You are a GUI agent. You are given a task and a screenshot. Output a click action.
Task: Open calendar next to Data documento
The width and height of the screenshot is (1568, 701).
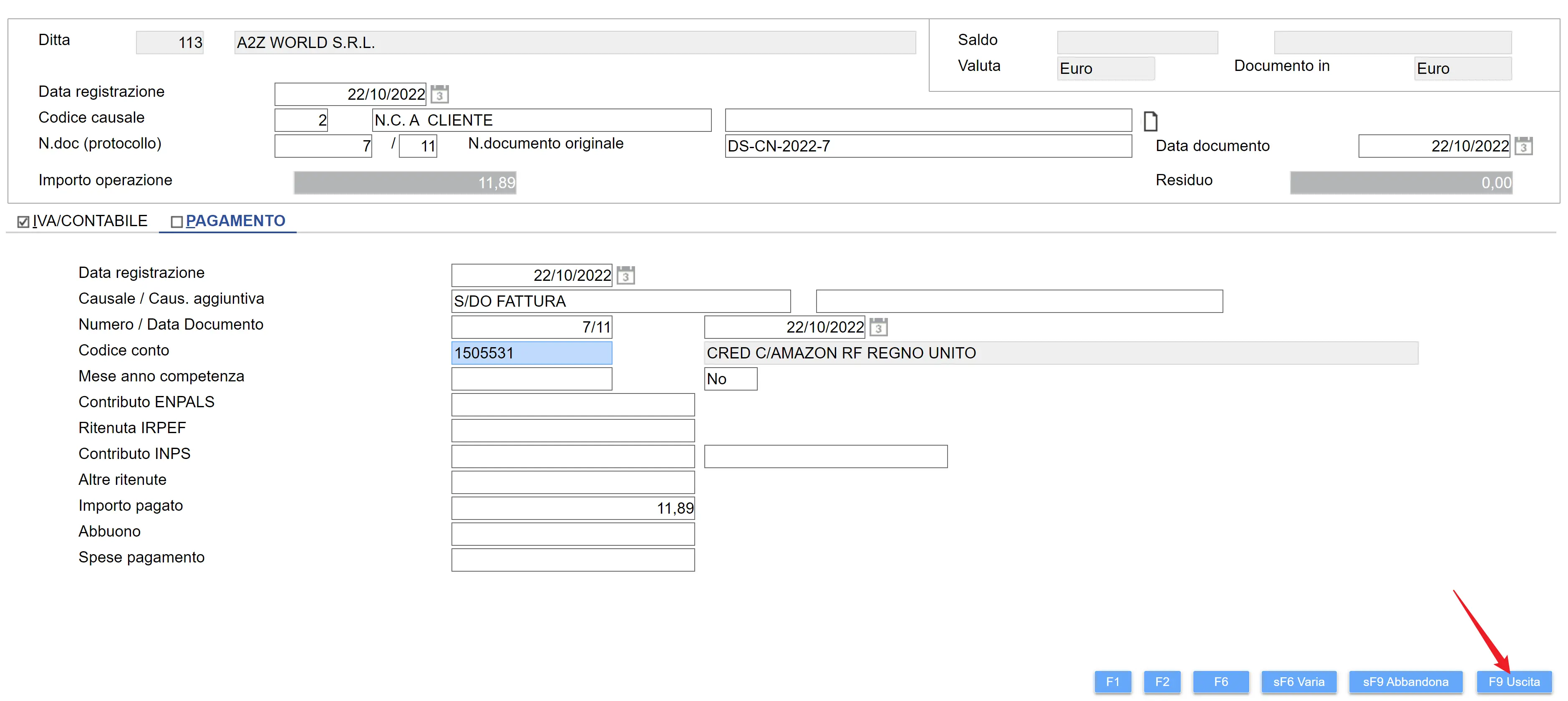1523,146
